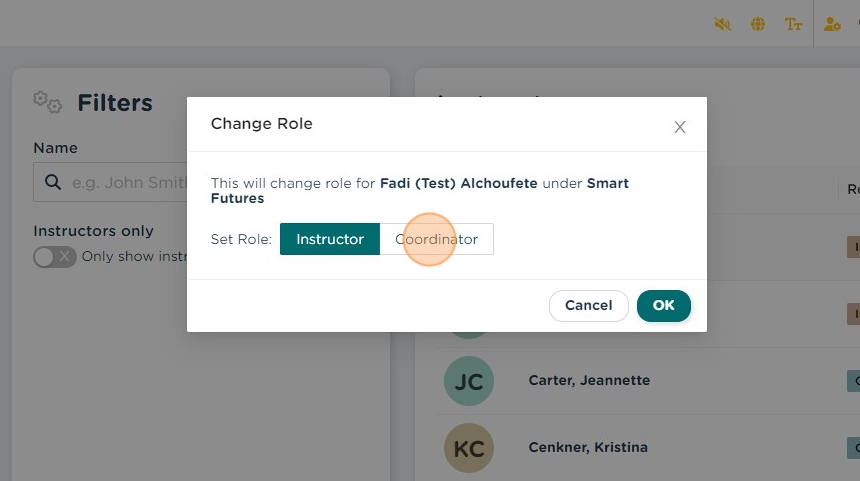Click the Filters panel heading
Viewport: 860px width, 481px height.
(x=114, y=103)
